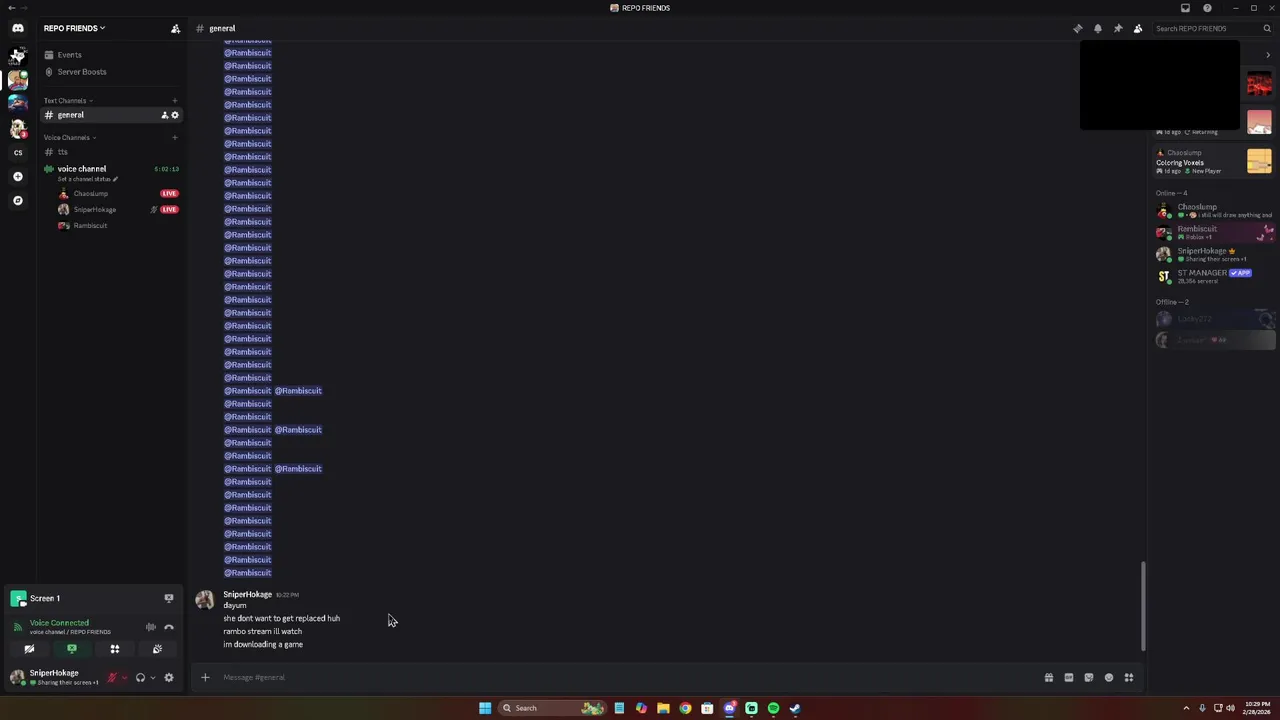Viewport: 1280px width, 720px height.
Task: Open Server Boosts
Action: [110, 72]
